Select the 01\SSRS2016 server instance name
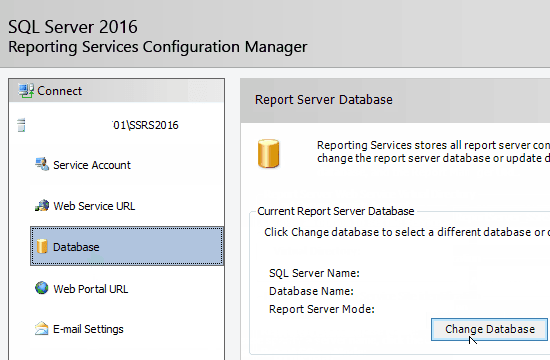Viewport: 550px width, 360px height. click(145, 125)
